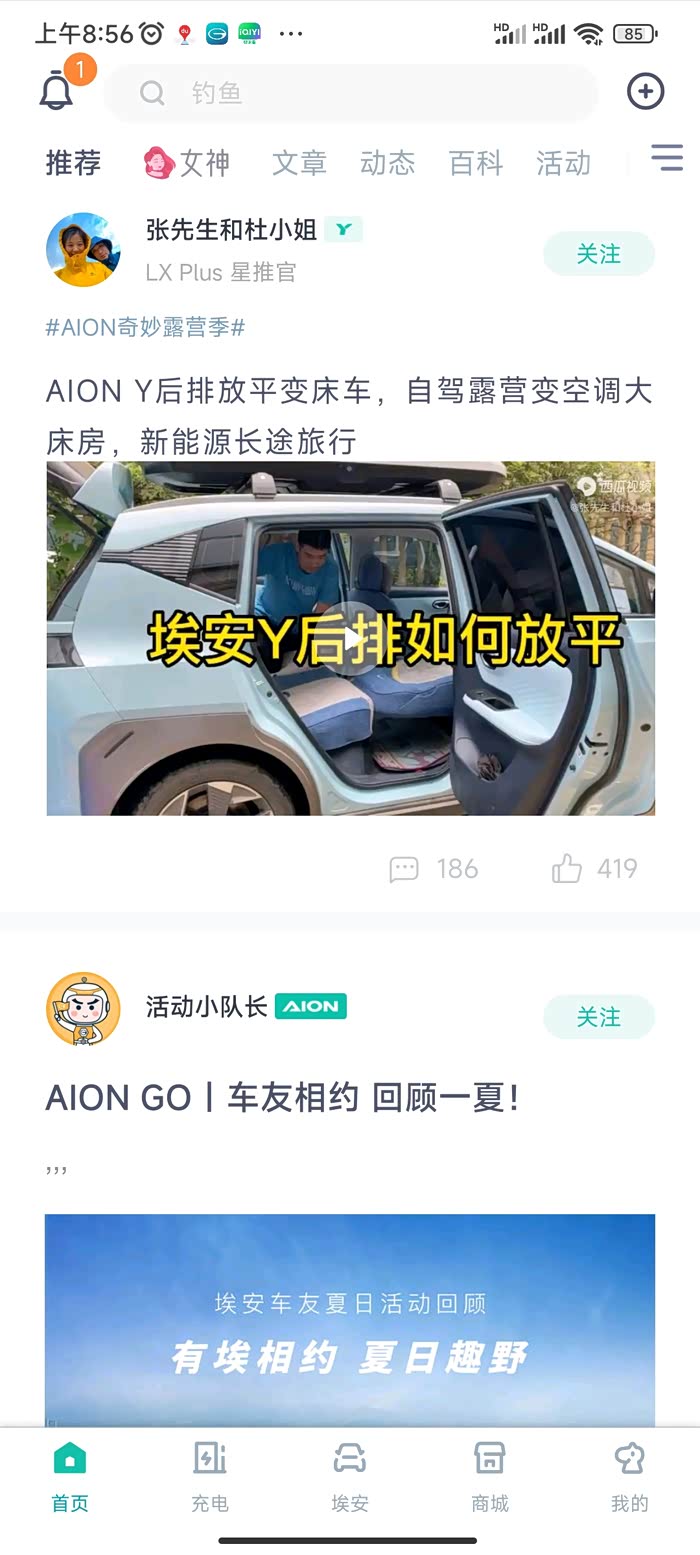The height and width of the screenshot is (1555, 700).
Task: Tap the search field showing 钓鱼
Action: [351, 93]
